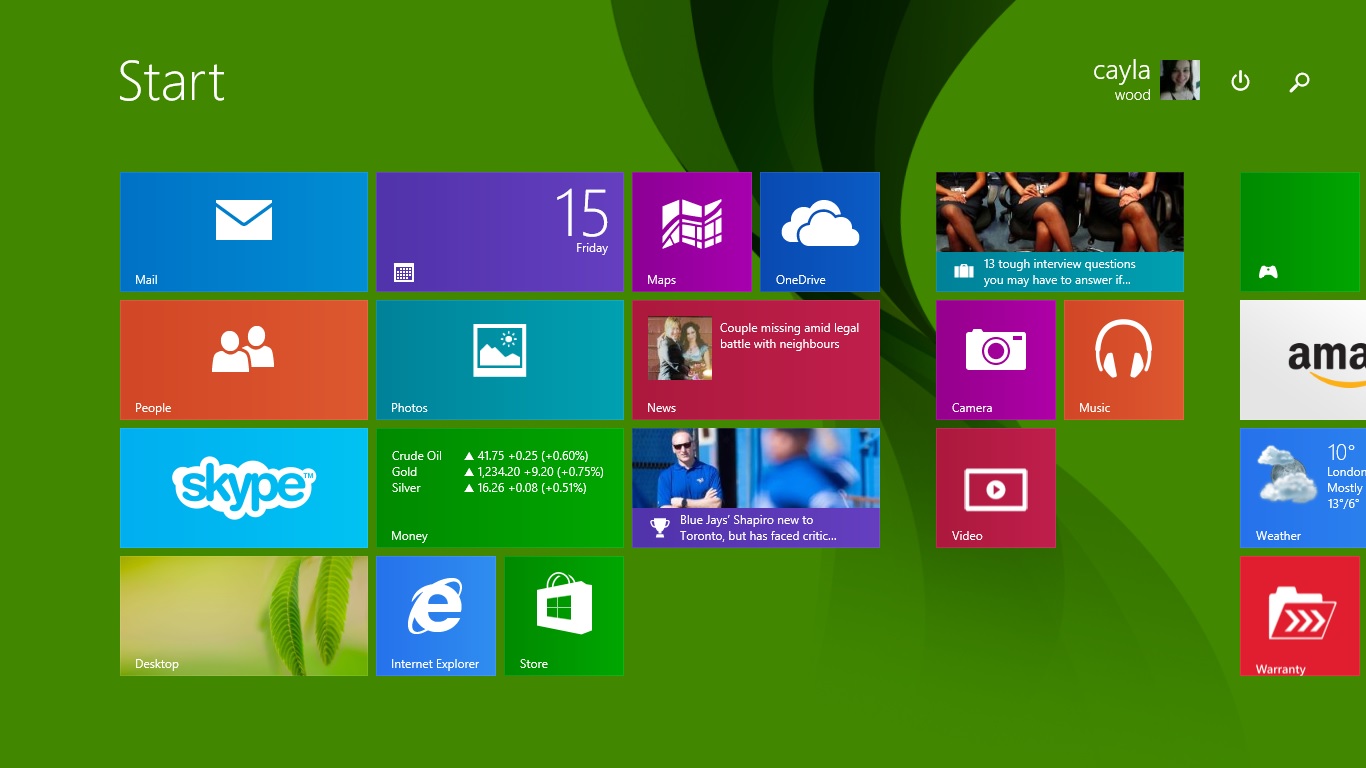Click the trophy icon on the sports tile

(660, 527)
